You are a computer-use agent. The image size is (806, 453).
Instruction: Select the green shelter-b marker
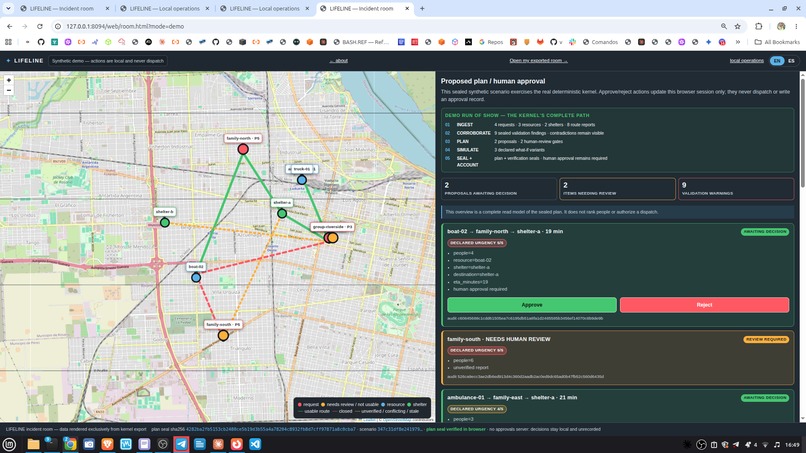point(164,223)
